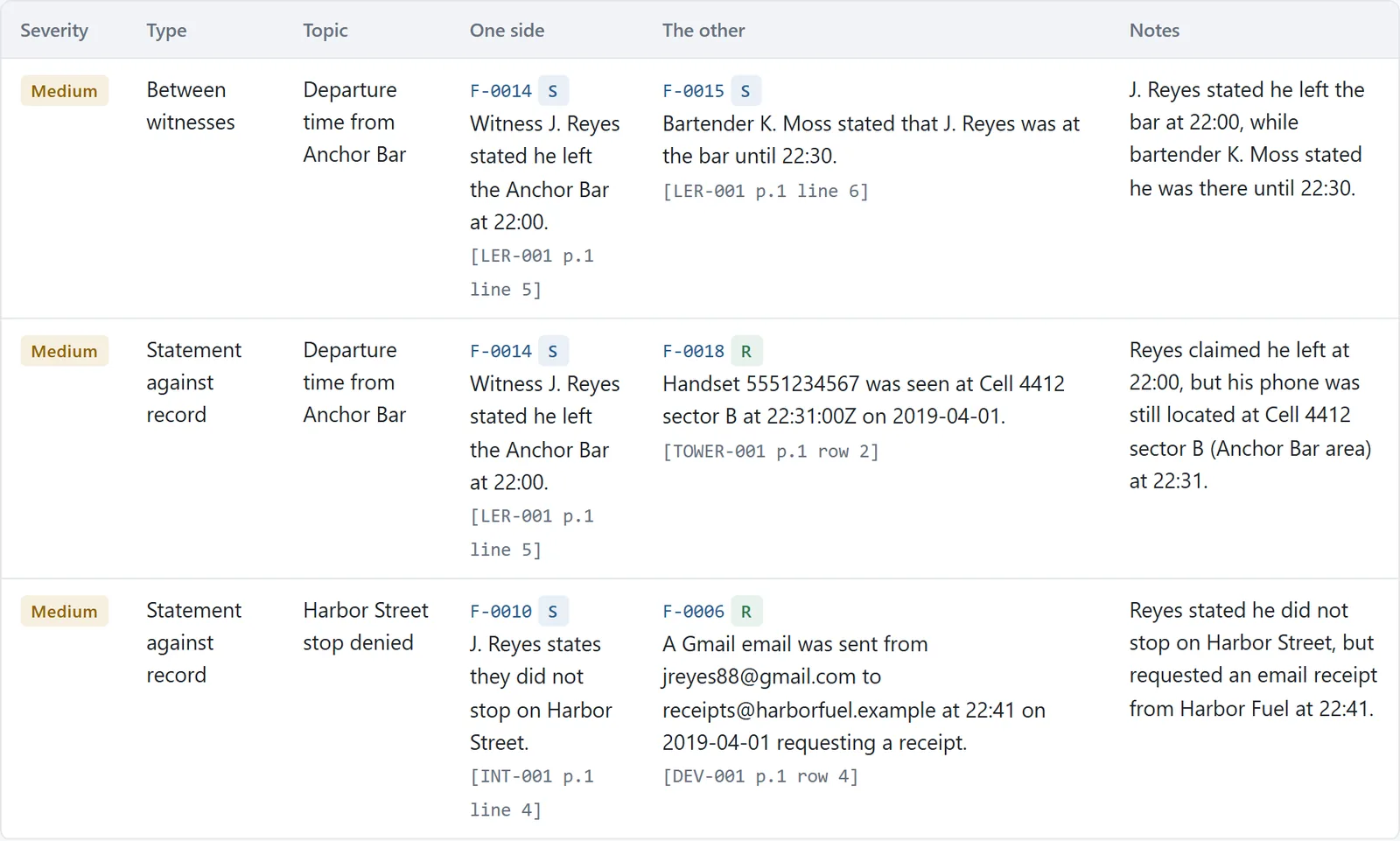Click the Harbor Street stop denied topic

click(366, 627)
